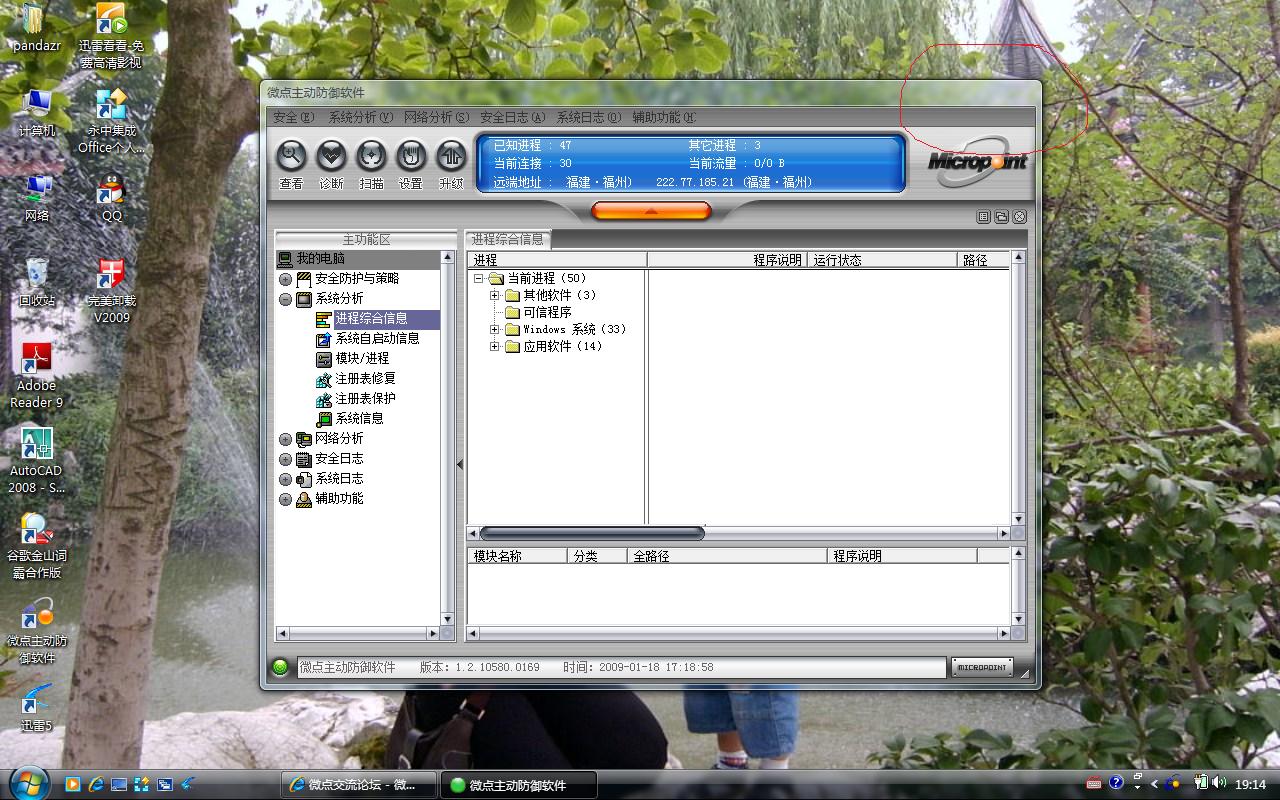Open the 回收站 desktop icon

coord(37,282)
